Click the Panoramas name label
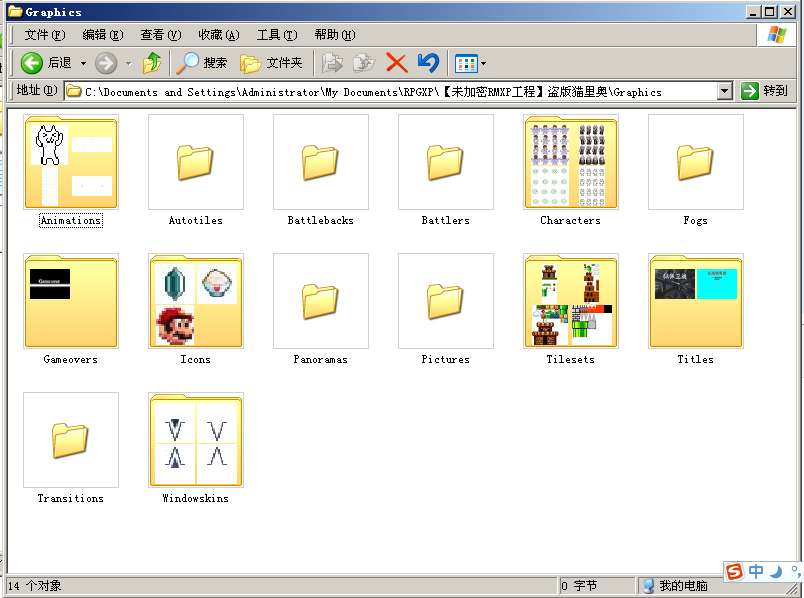This screenshot has height=598, width=804. (320, 360)
